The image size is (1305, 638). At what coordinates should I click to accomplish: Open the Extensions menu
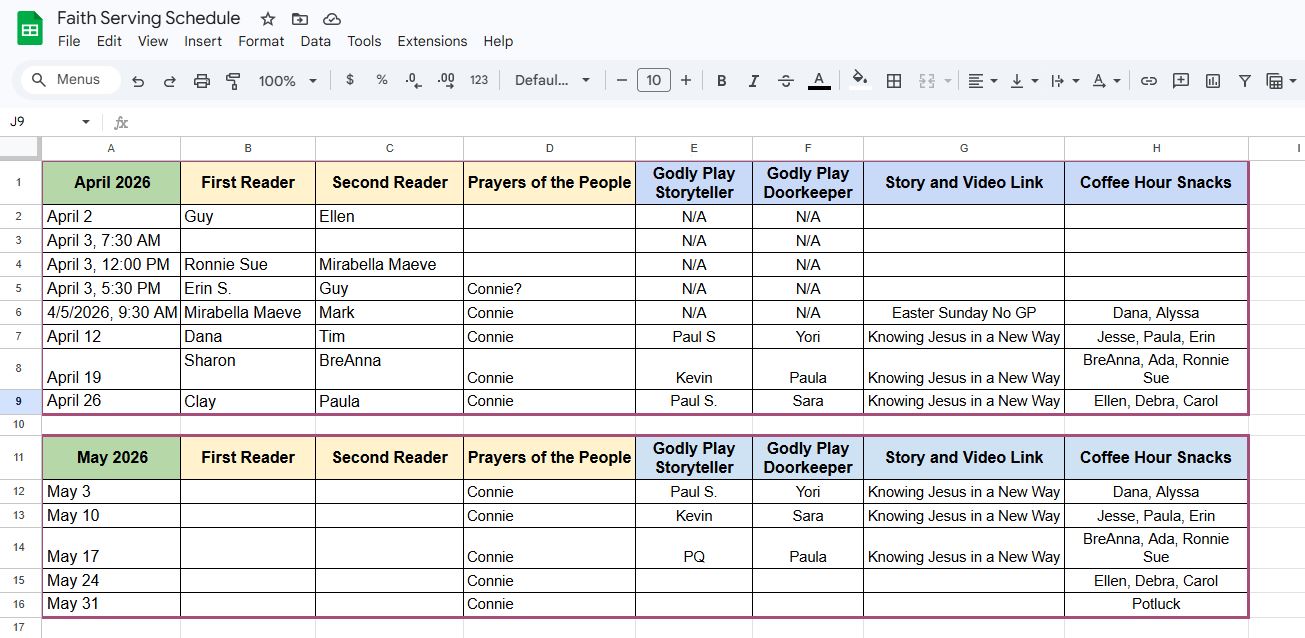[432, 41]
